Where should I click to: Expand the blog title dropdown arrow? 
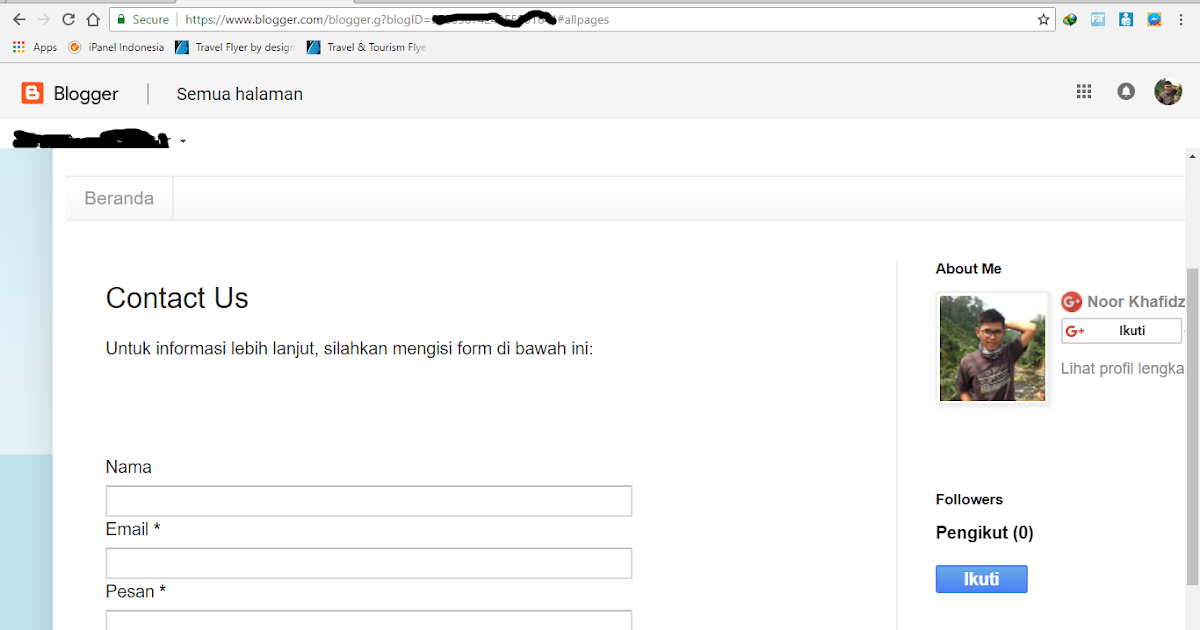point(182,141)
